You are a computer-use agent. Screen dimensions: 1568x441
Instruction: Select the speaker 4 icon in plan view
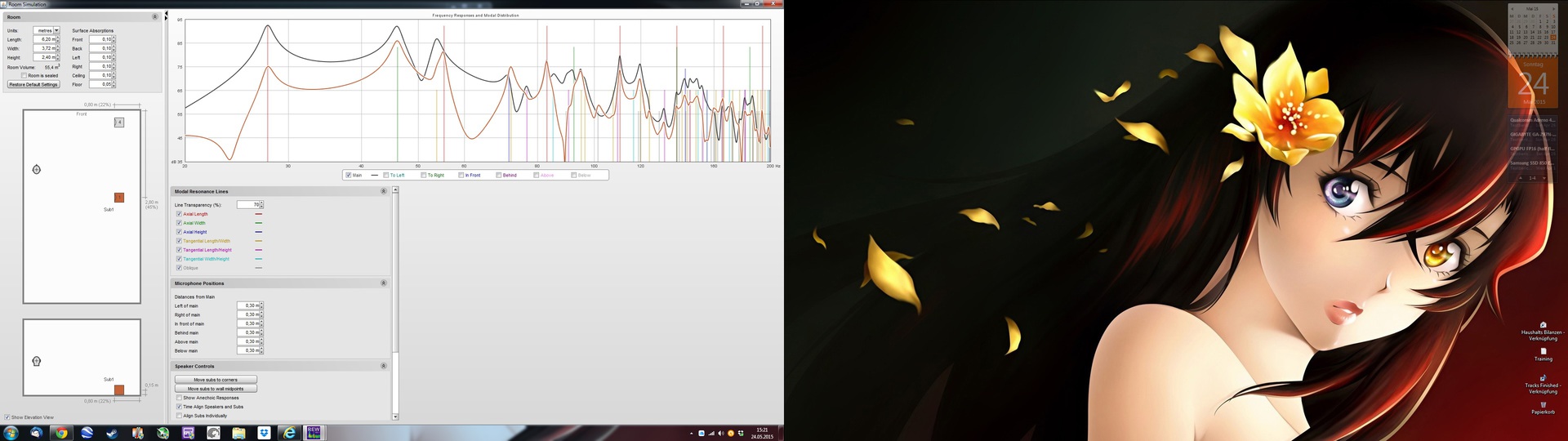[x=119, y=122]
